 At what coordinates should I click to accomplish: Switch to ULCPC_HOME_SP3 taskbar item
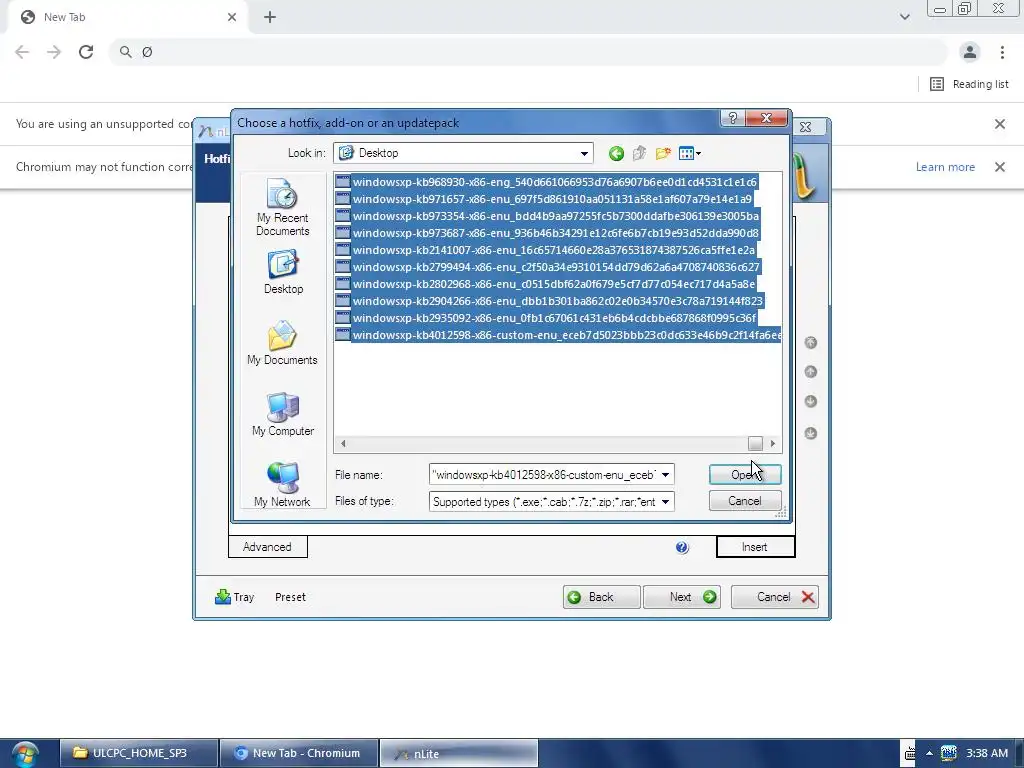[x=139, y=753]
